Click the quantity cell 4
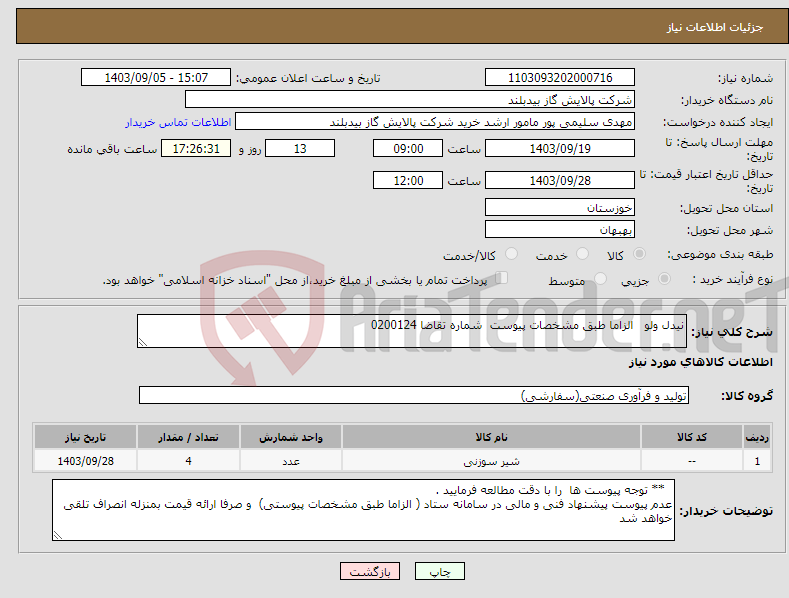Viewport: 789px width, 598px height. pyautogui.click(x=188, y=461)
